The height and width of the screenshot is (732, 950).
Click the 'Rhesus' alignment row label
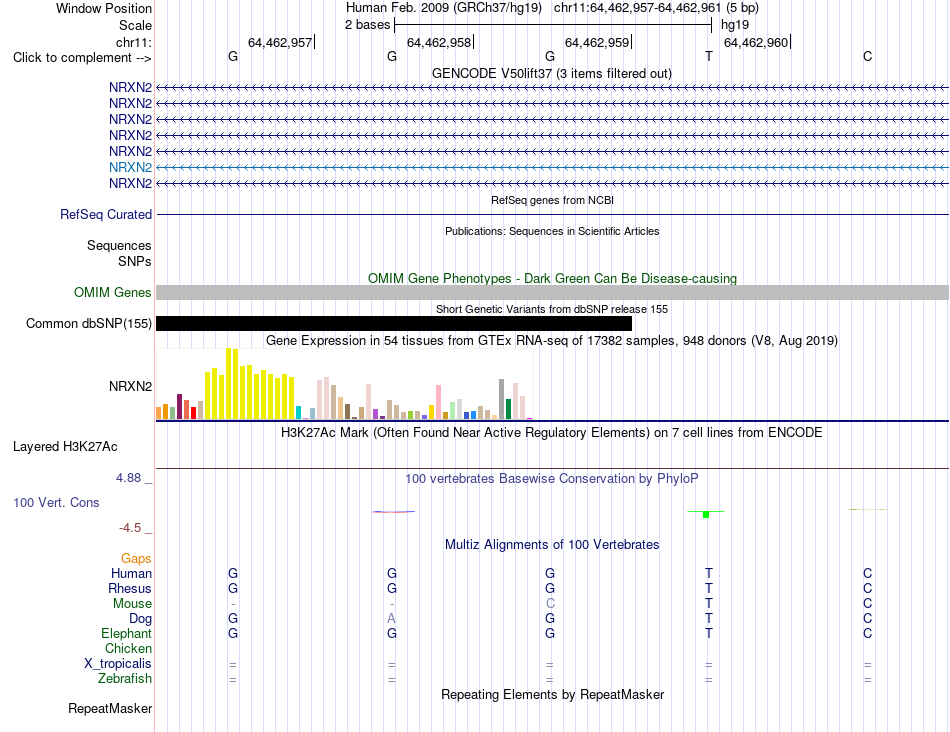pyautogui.click(x=130, y=588)
